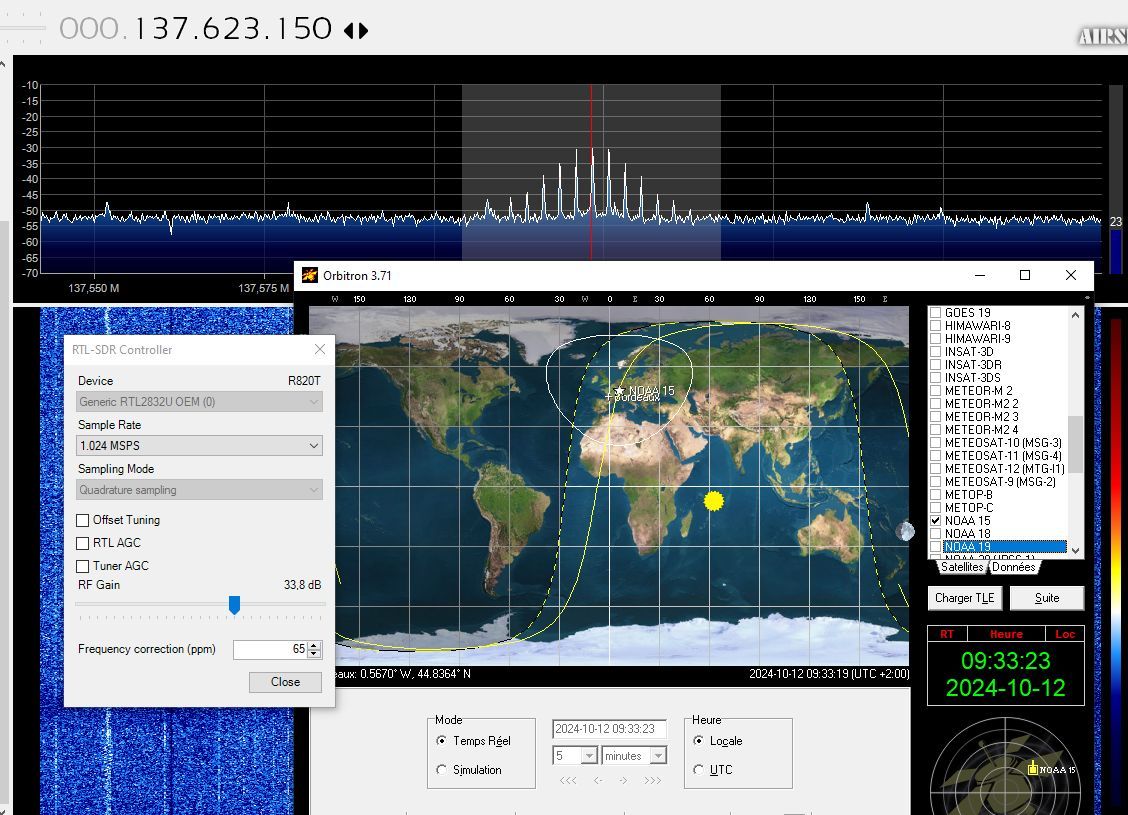This screenshot has width=1128, height=815.
Task: Check the NOAA 19 satellite checkbox
Action: point(935,547)
